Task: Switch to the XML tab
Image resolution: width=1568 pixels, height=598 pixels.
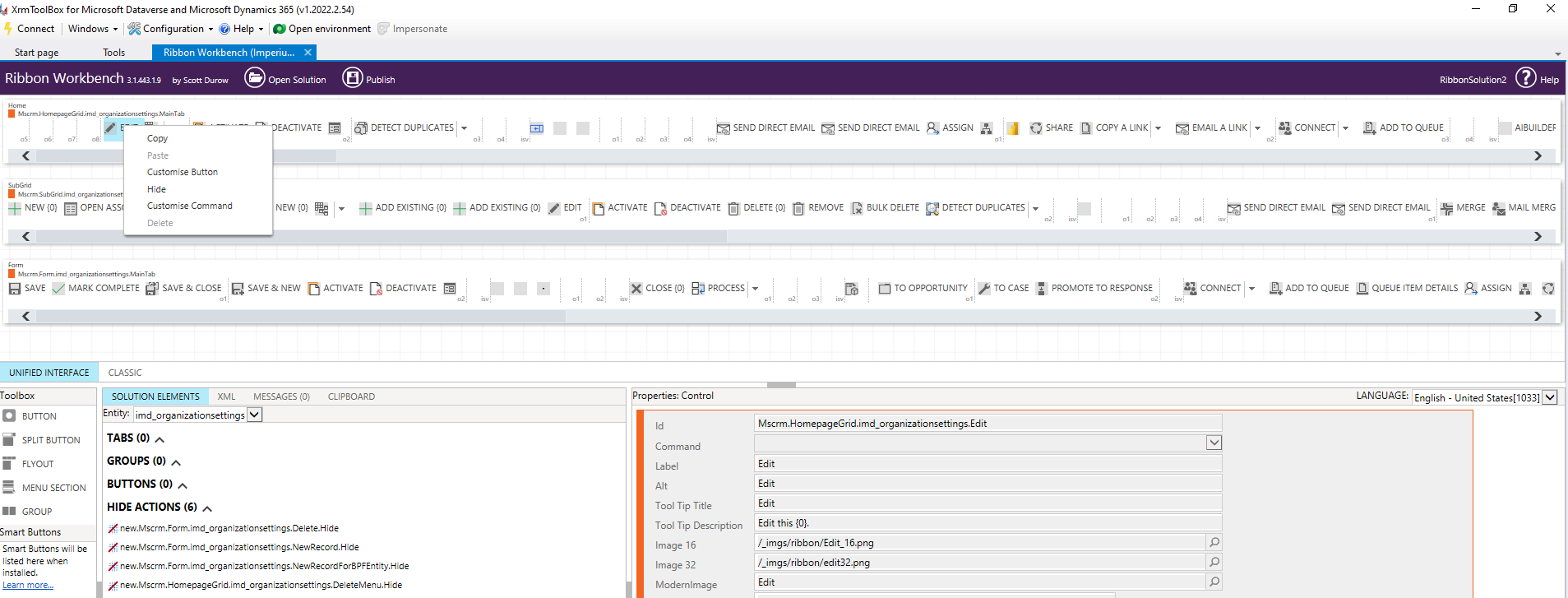Action: 226,396
